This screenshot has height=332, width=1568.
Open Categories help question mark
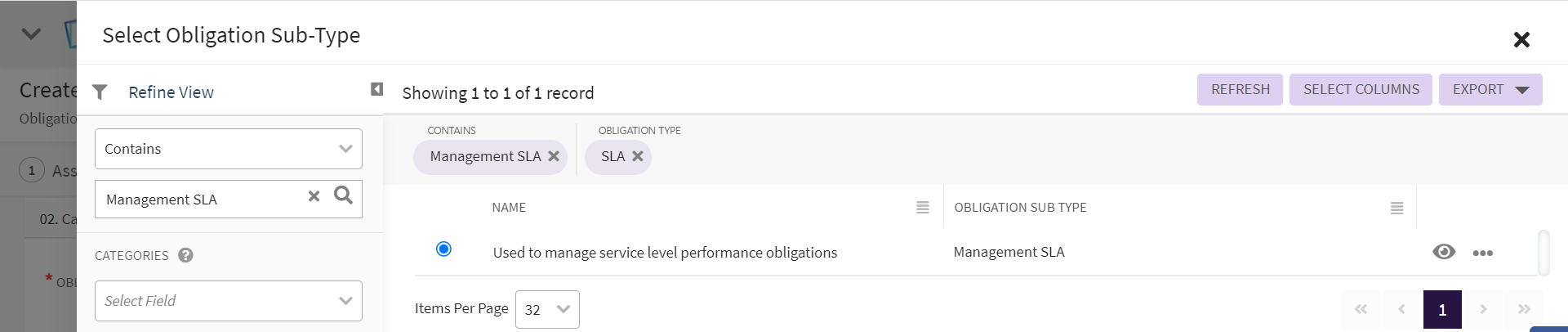tap(185, 255)
